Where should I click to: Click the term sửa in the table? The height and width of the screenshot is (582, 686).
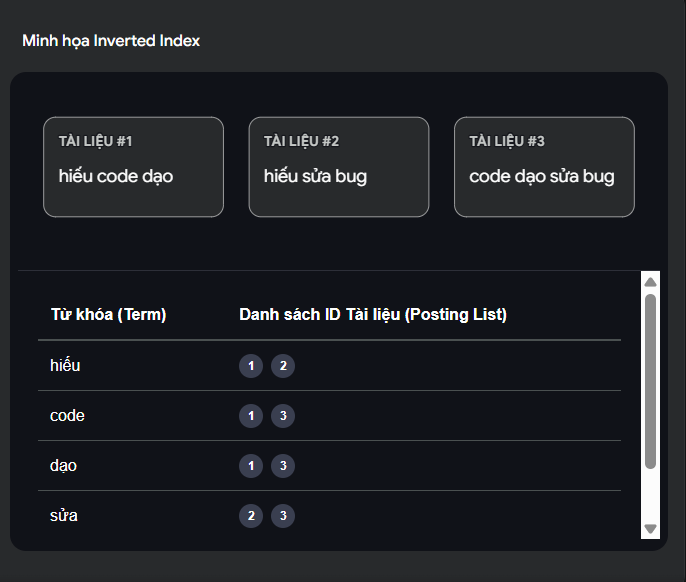click(x=64, y=516)
